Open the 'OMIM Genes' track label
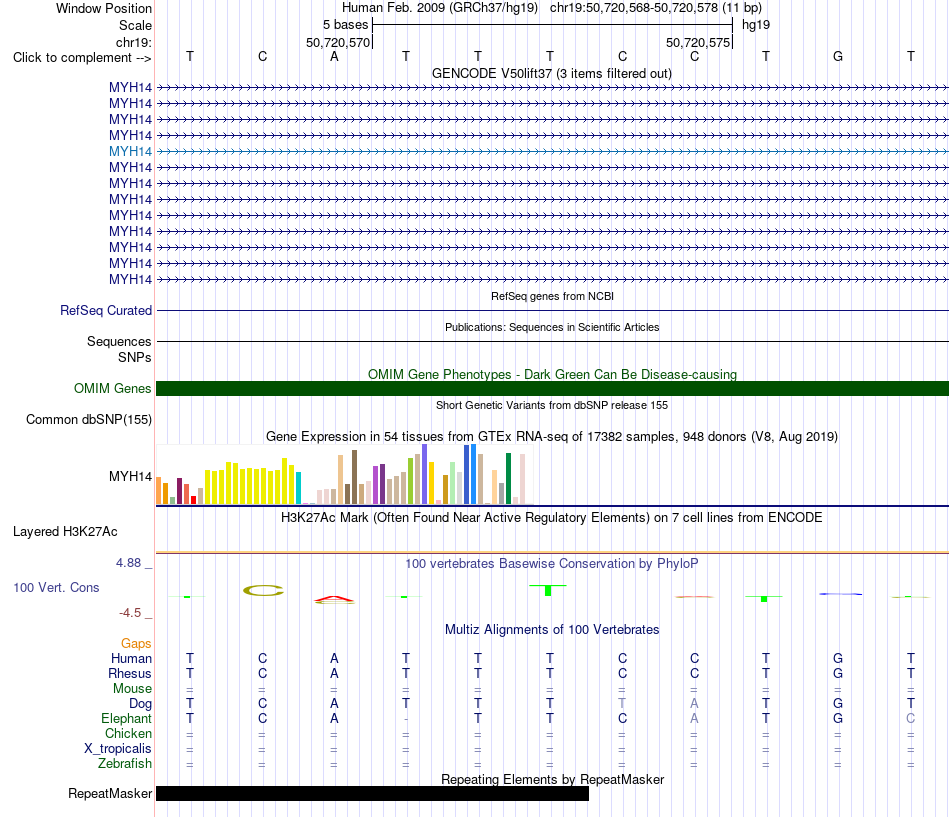This screenshot has height=817, width=950. point(112,388)
